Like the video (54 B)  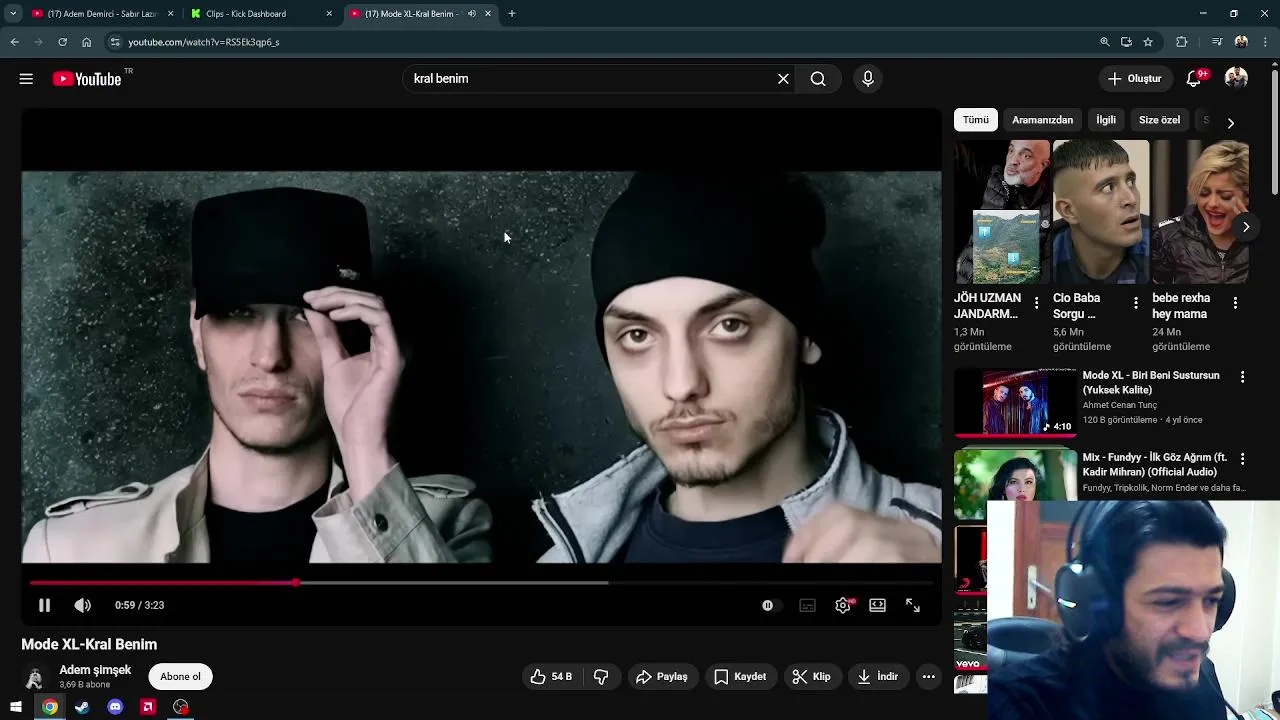coord(551,677)
